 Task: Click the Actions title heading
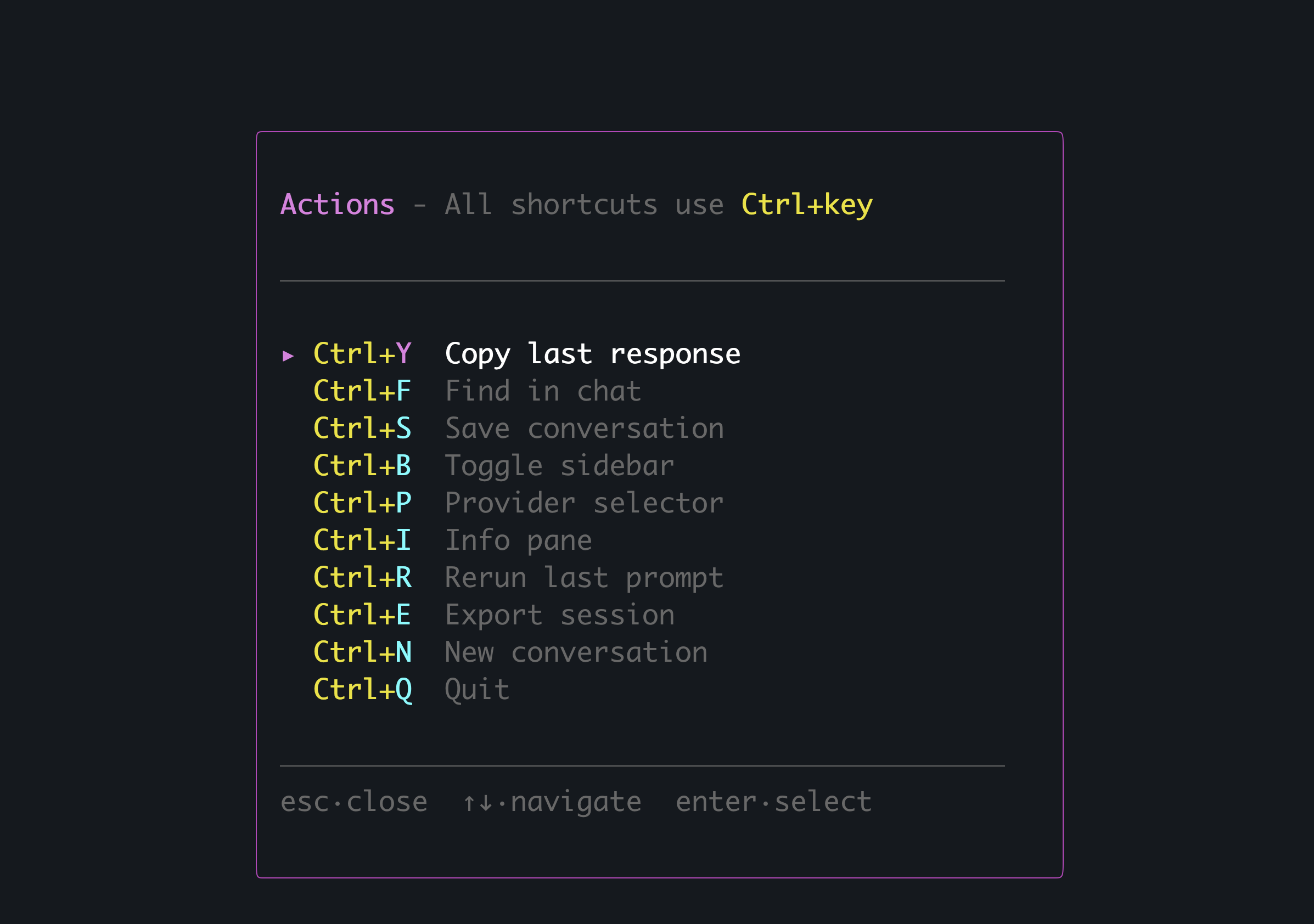[337, 205]
